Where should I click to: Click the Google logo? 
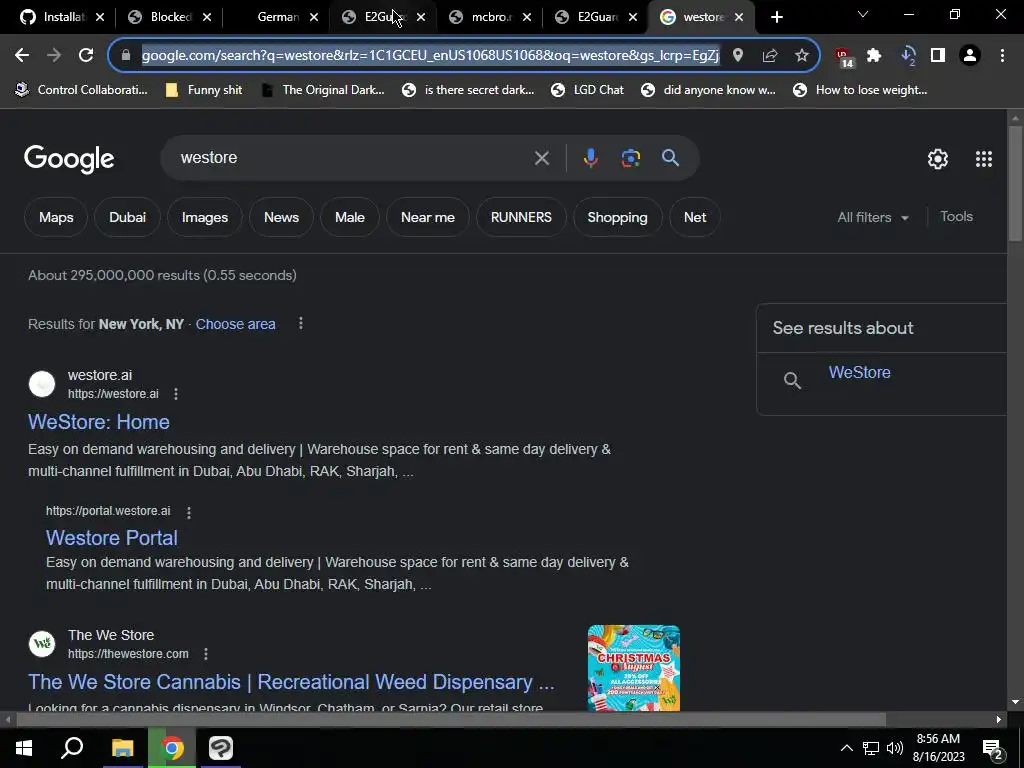pyautogui.click(x=69, y=159)
